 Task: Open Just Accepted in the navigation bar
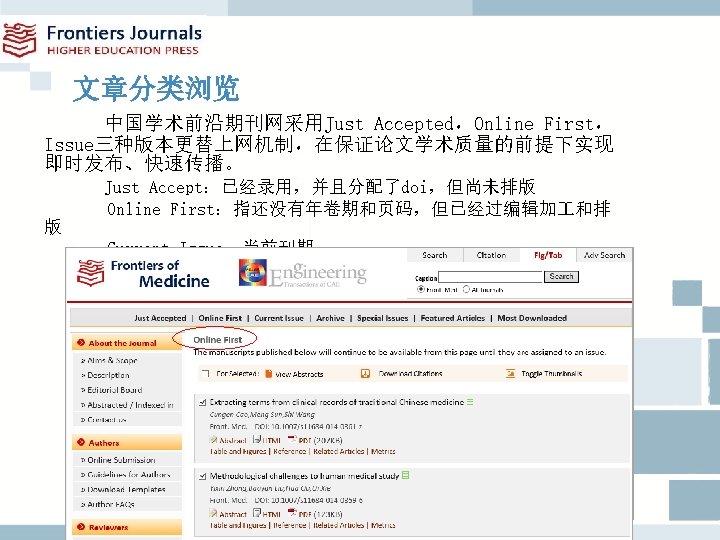pyautogui.click(x=160, y=318)
